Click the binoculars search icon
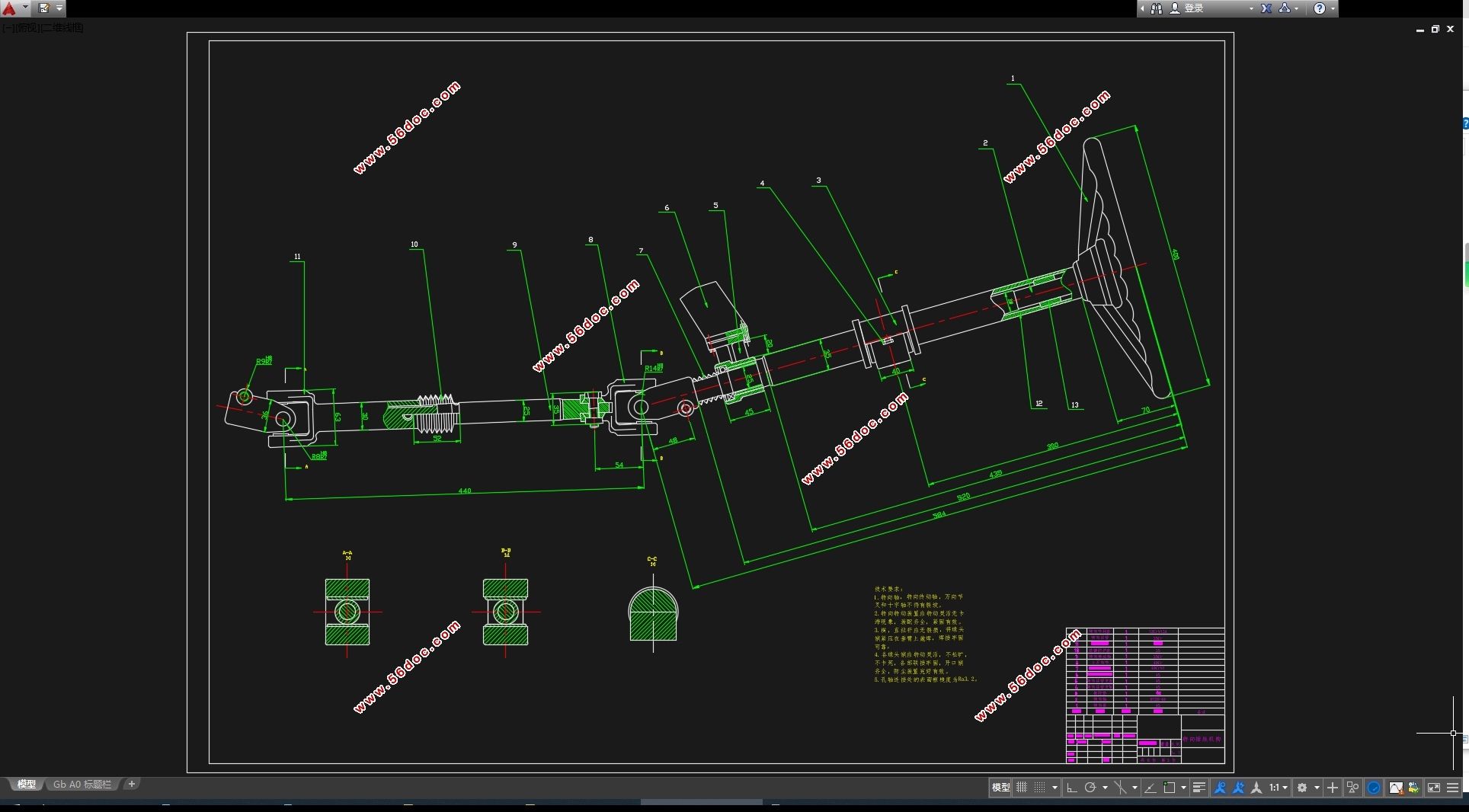The height and width of the screenshot is (812, 1469). pos(1157,8)
